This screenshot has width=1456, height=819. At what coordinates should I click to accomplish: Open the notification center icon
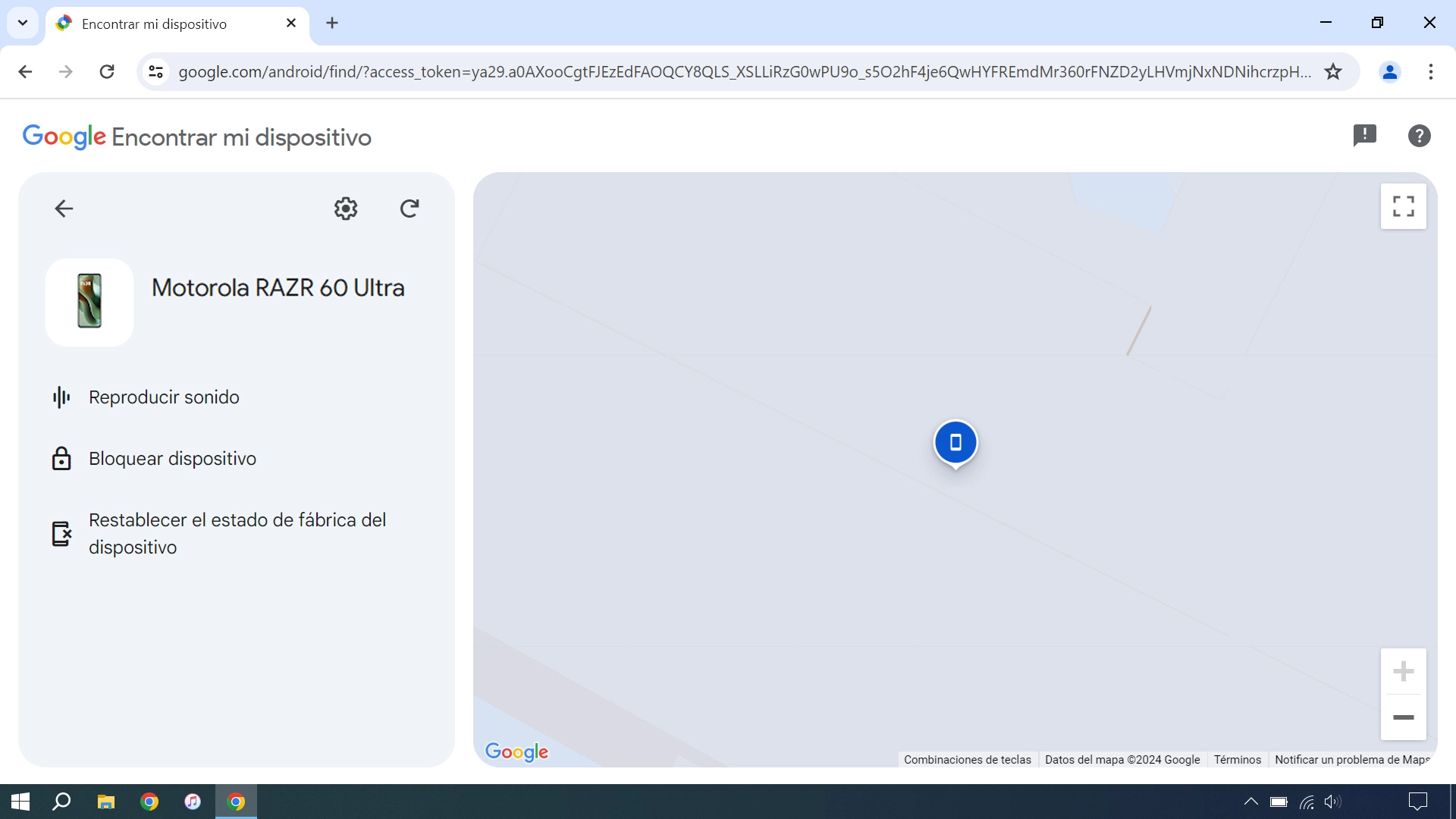(x=1417, y=802)
